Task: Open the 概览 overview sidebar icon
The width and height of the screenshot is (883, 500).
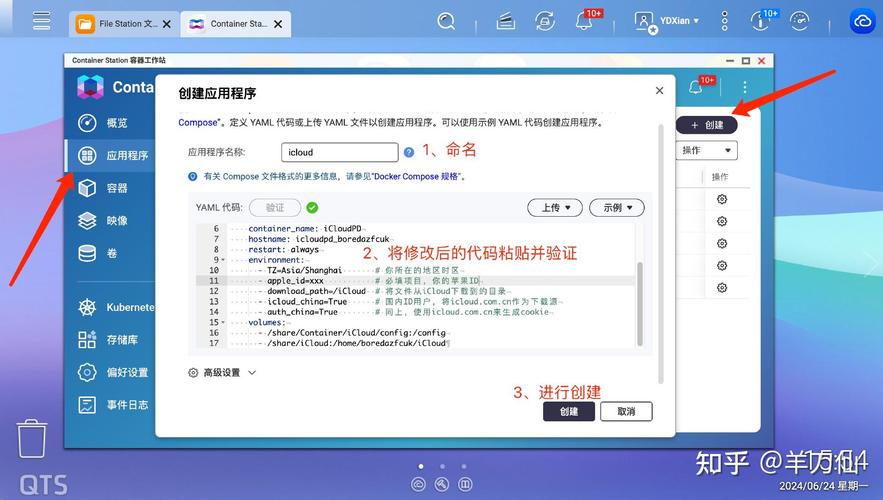Action: pyautogui.click(x=88, y=123)
